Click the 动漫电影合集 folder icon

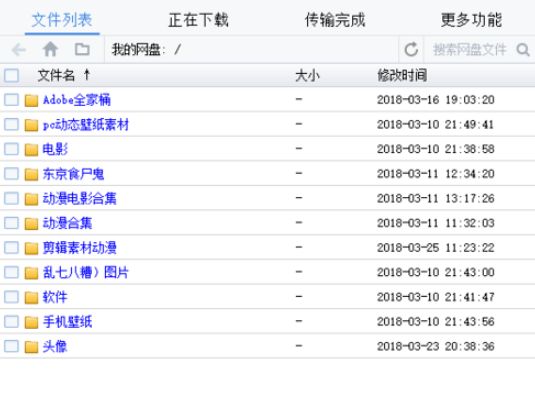coord(31,199)
